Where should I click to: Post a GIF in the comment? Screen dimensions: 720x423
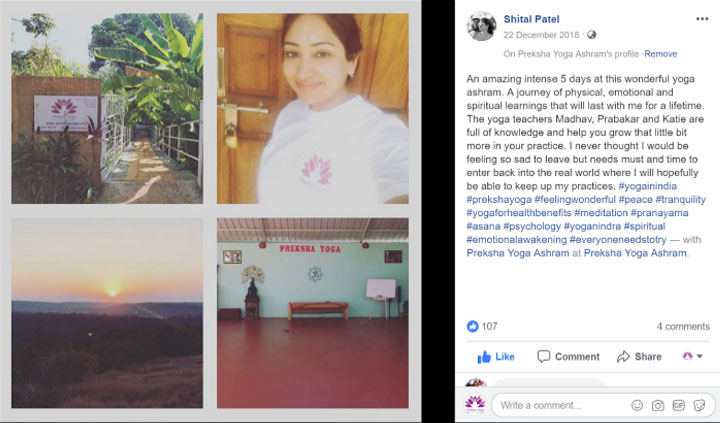(678, 405)
